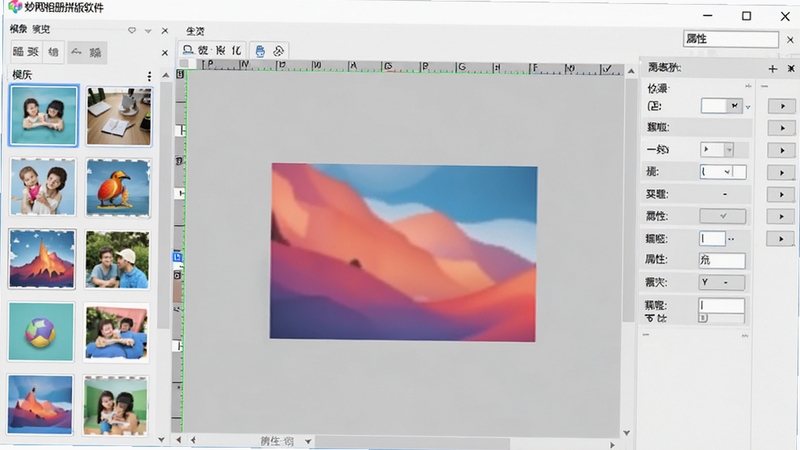Viewport: 800px width, 450px height.
Task: Click the stamp icon at the toolbar start
Action: 188,50
